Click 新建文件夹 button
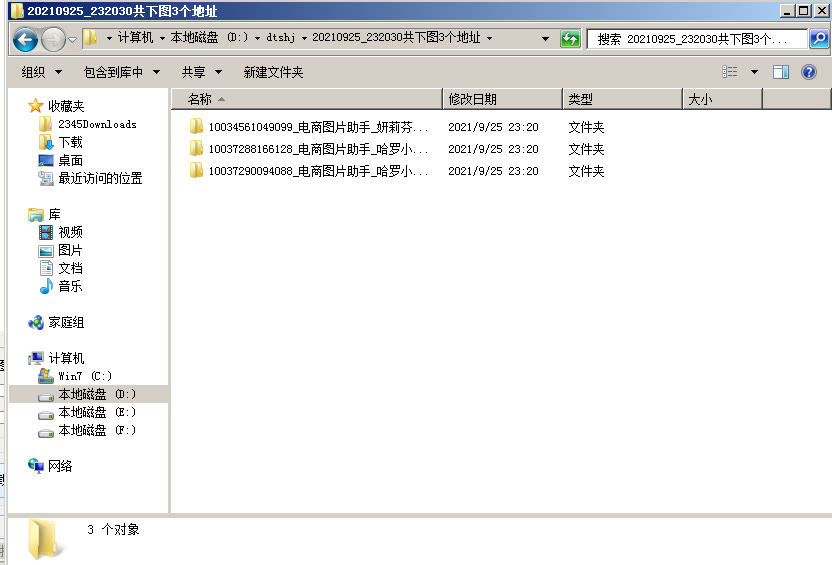Image resolution: width=832 pixels, height=565 pixels. (x=273, y=72)
